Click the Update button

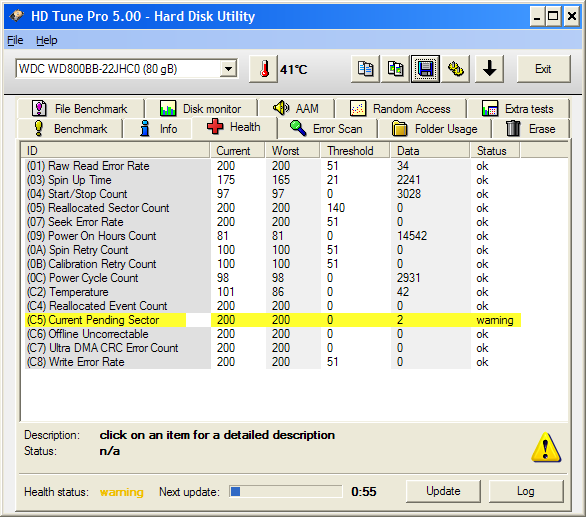pos(443,491)
